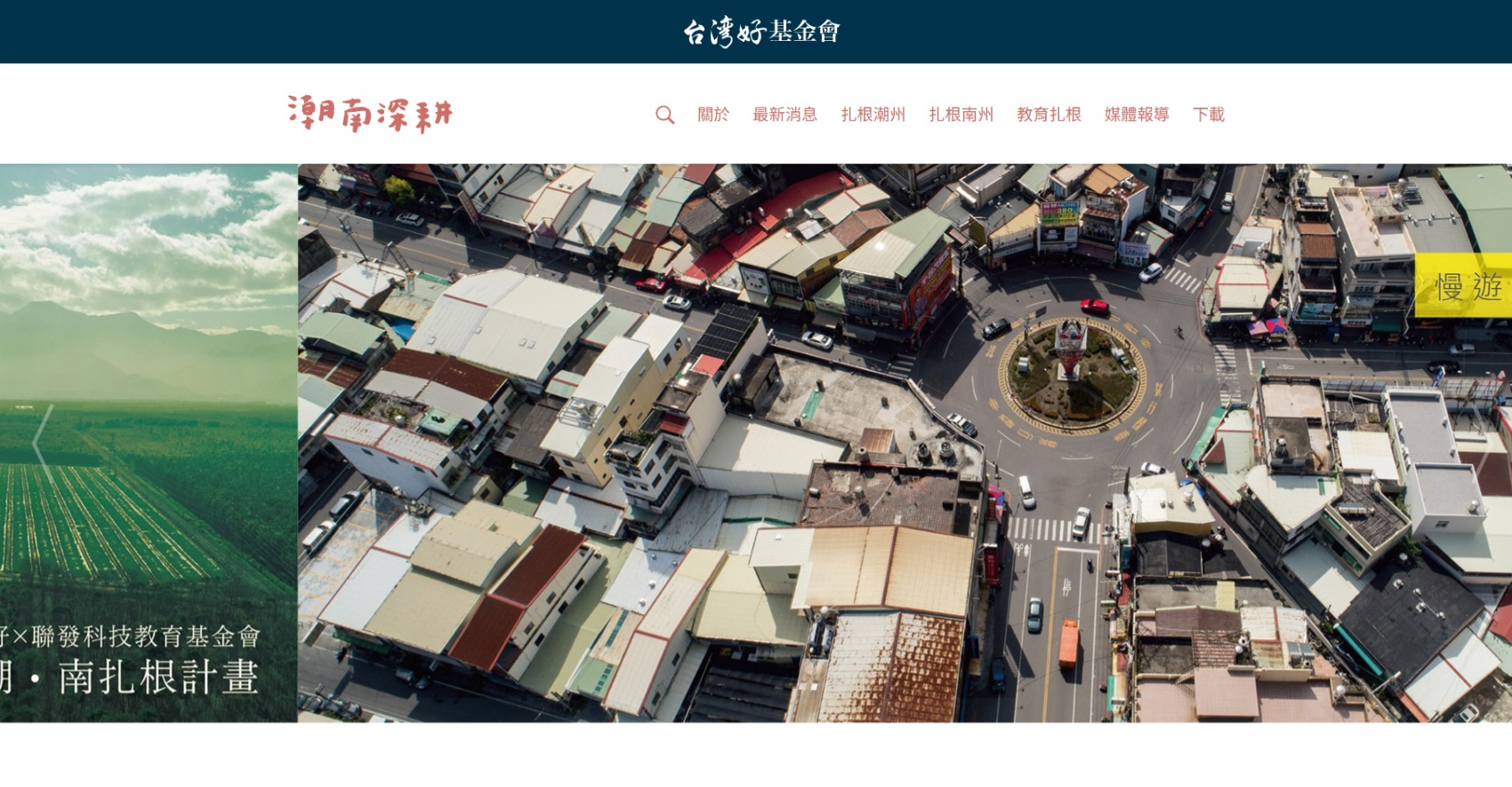Viewport: 1512px width, 787px height.
Task: Click the search magnifier icon
Action: click(664, 115)
